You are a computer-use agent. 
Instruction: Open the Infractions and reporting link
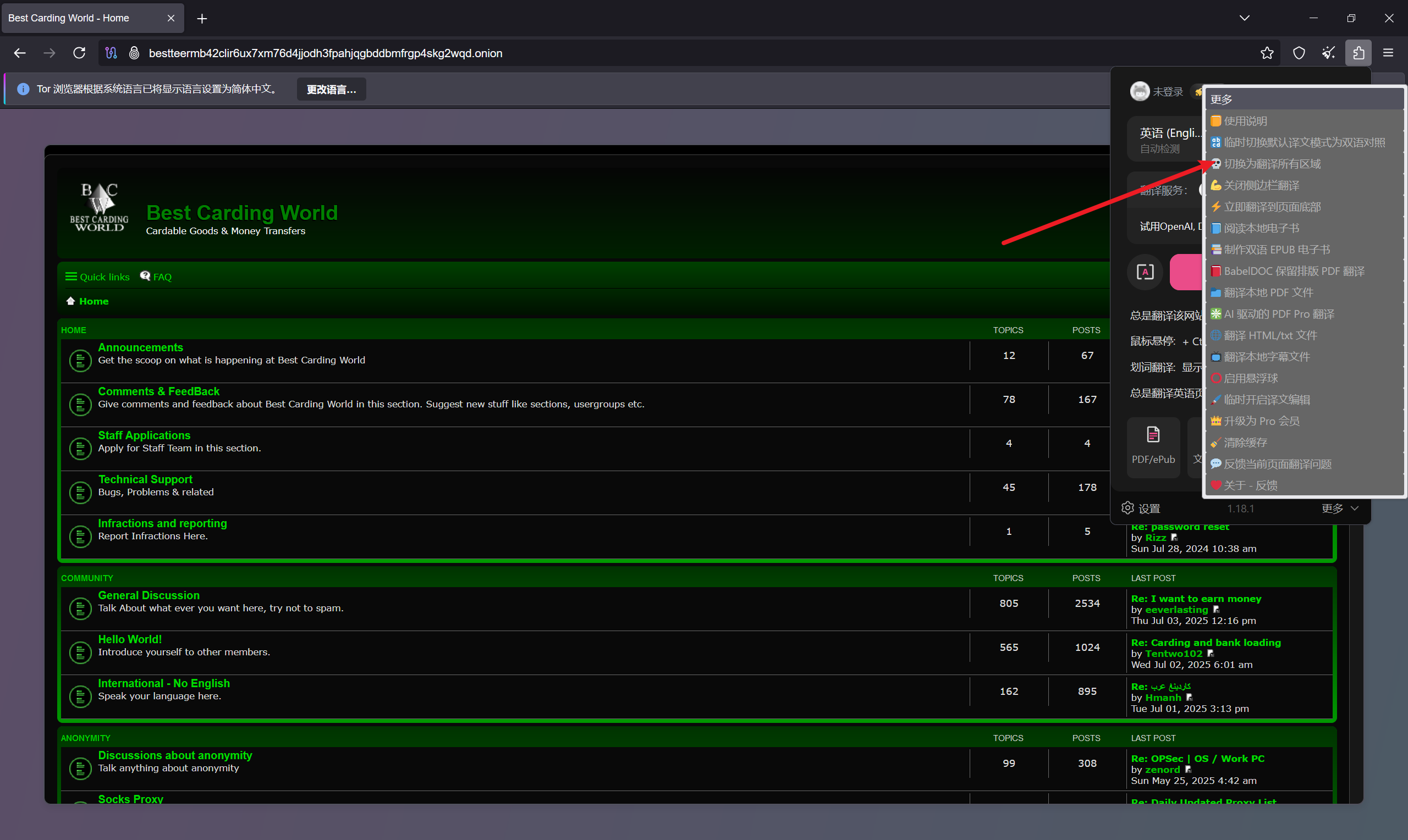[x=162, y=523]
